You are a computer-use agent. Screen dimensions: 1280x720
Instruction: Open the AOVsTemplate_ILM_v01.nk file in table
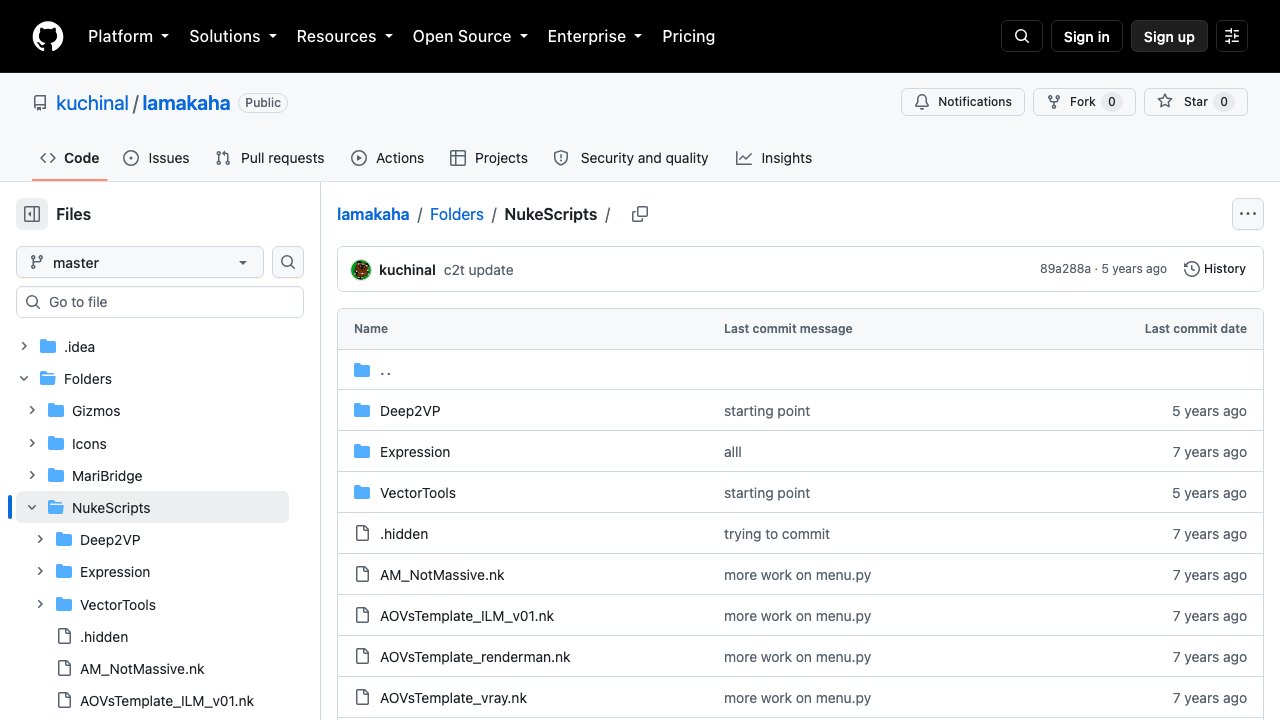[467, 616]
